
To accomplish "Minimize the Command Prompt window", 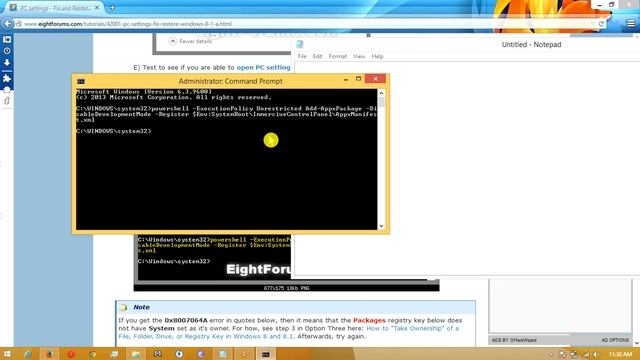I will pos(346,79).
